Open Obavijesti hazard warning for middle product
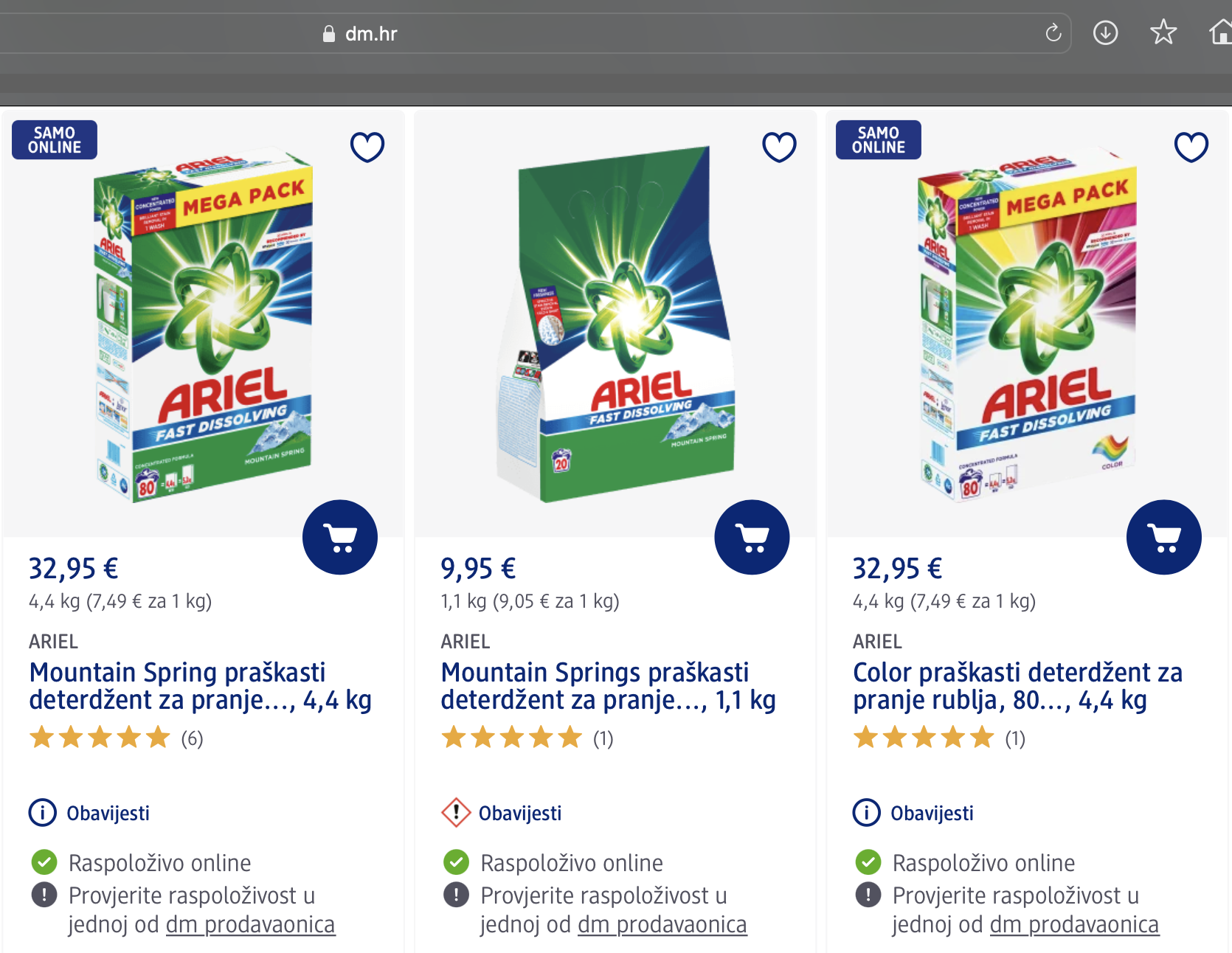This screenshot has height=953, width=1232. [x=502, y=813]
